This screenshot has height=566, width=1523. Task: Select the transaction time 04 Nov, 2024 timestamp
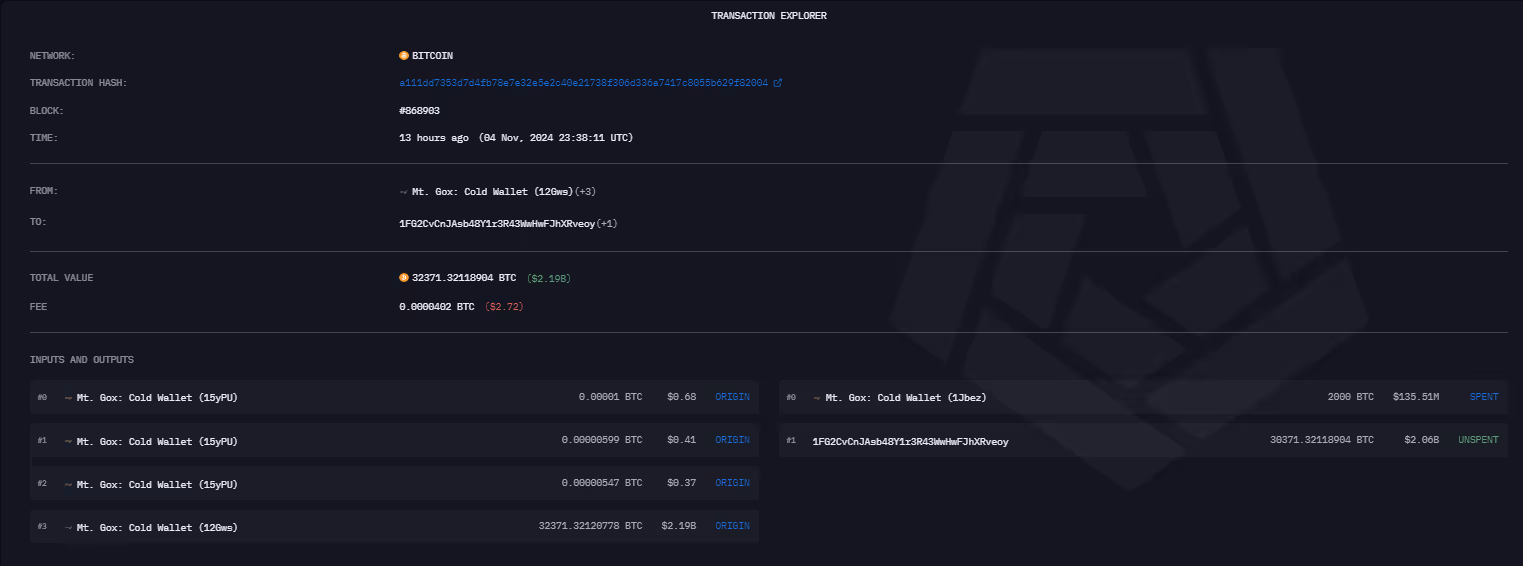tap(555, 137)
